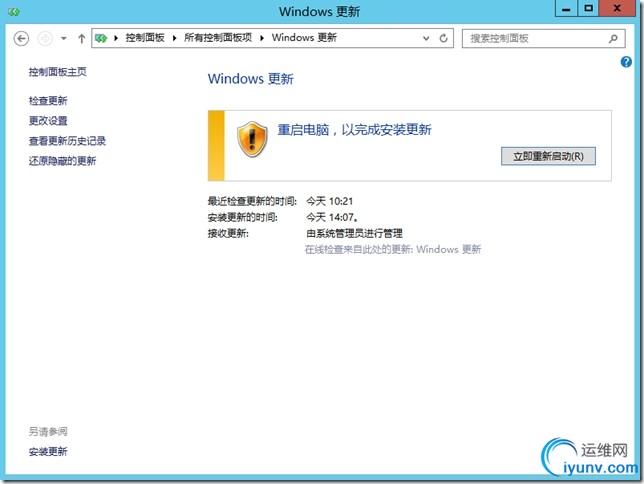Expand the chevron before Windows 更新 breadcrumb
Screen dimensions: 644x484
pos(262,38)
